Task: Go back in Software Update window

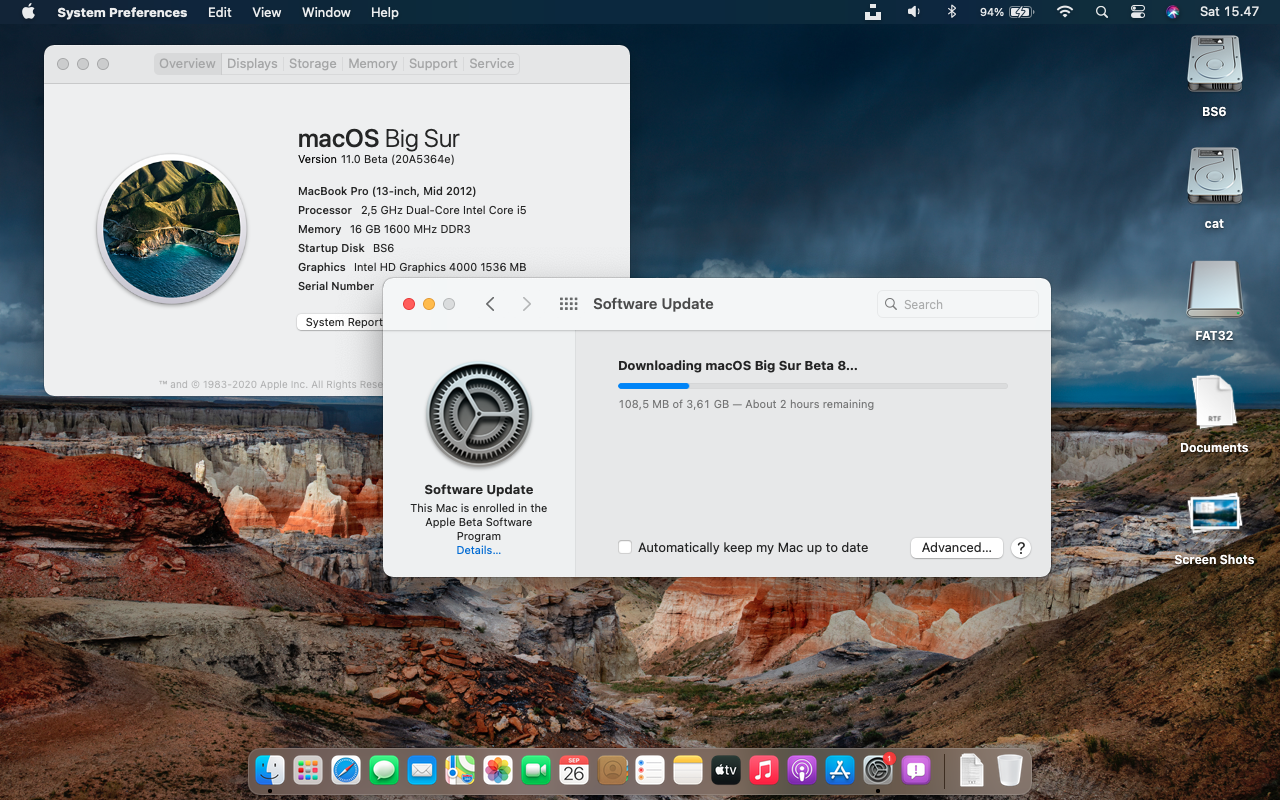Action: click(x=490, y=304)
